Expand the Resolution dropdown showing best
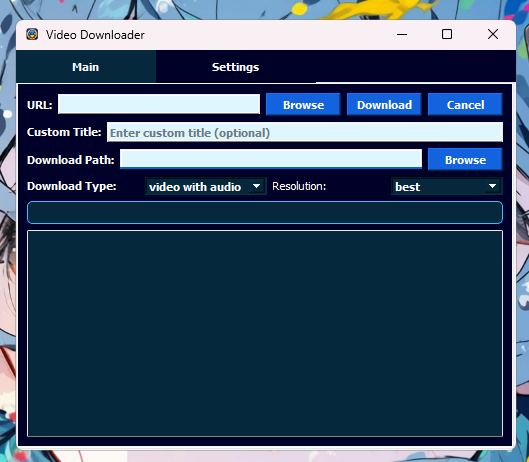Viewport: 529px width, 462px height. (x=447, y=186)
